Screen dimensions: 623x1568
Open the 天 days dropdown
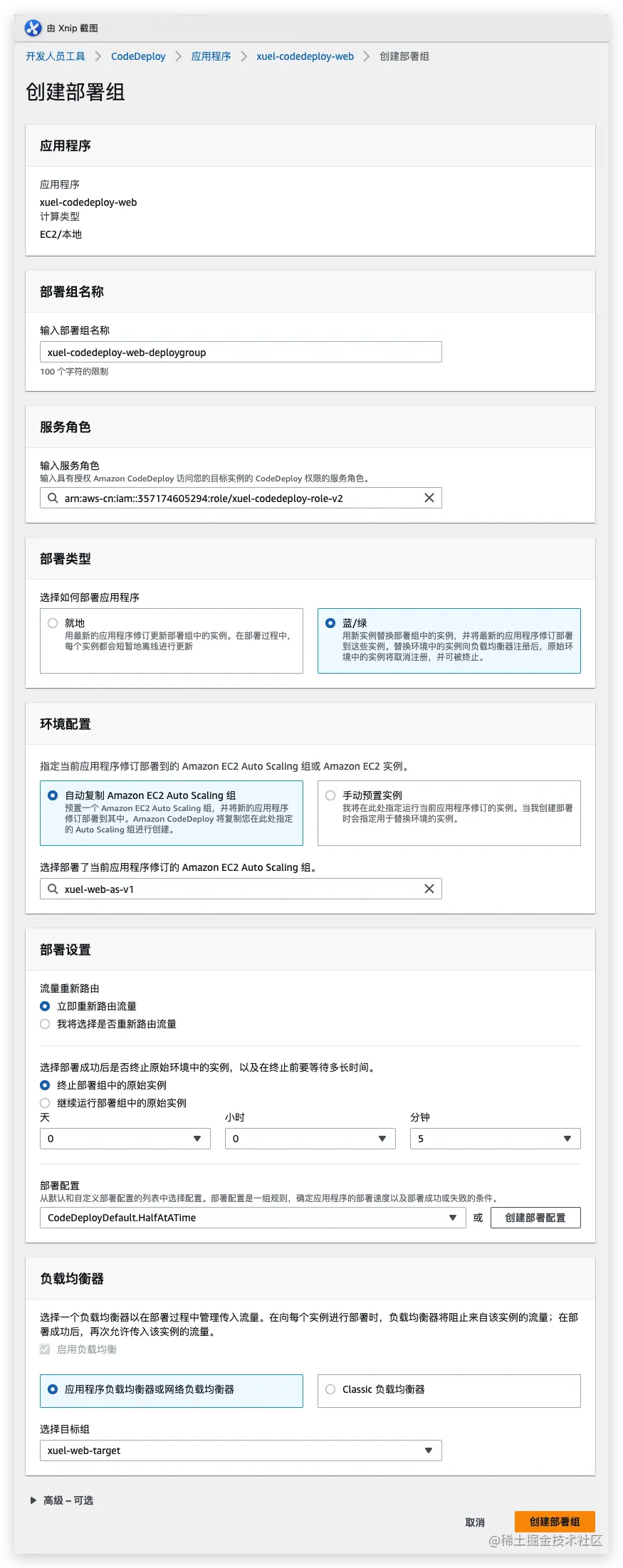pyautogui.click(x=125, y=1139)
